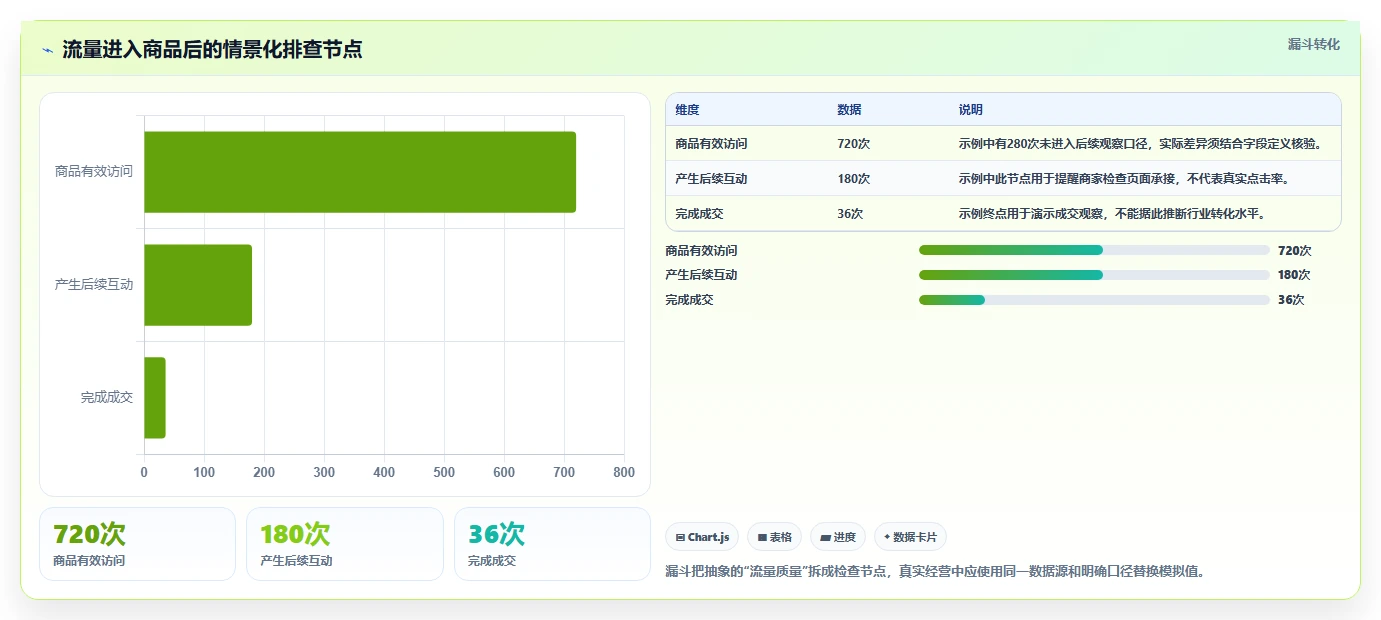Open the Chart.js chip
The height and width of the screenshot is (620, 1381).
(x=702, y=537)
